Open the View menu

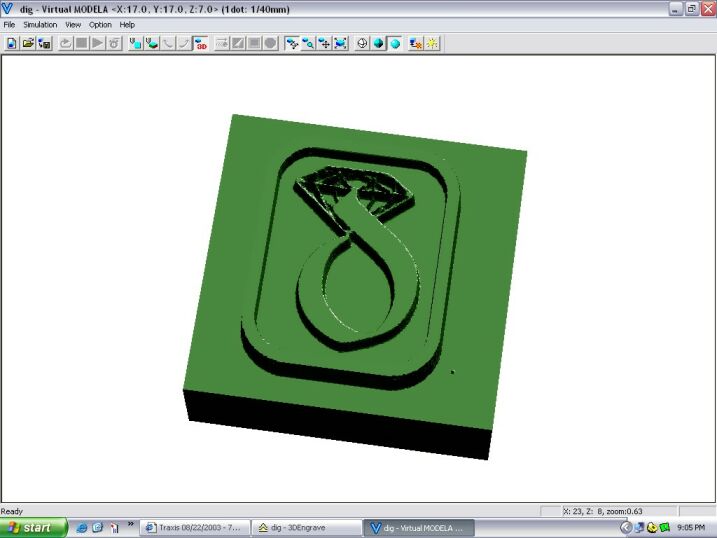(73, 24)
